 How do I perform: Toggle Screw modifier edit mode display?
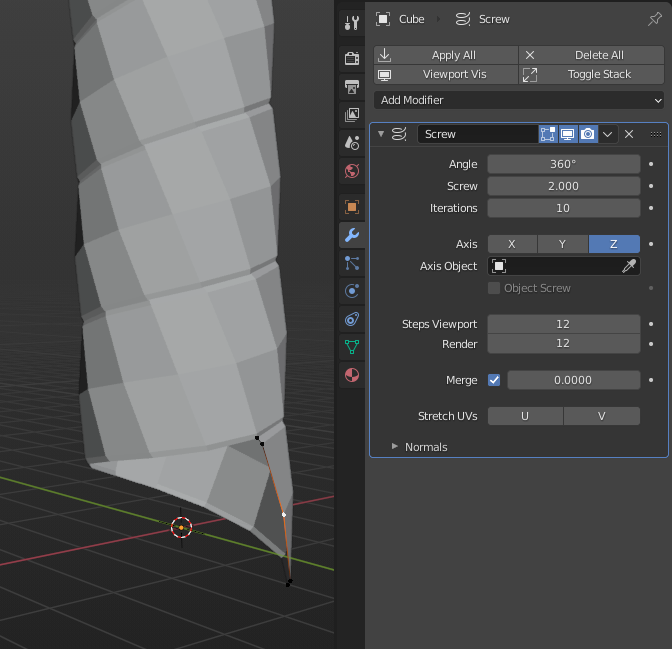click(548, 134)
